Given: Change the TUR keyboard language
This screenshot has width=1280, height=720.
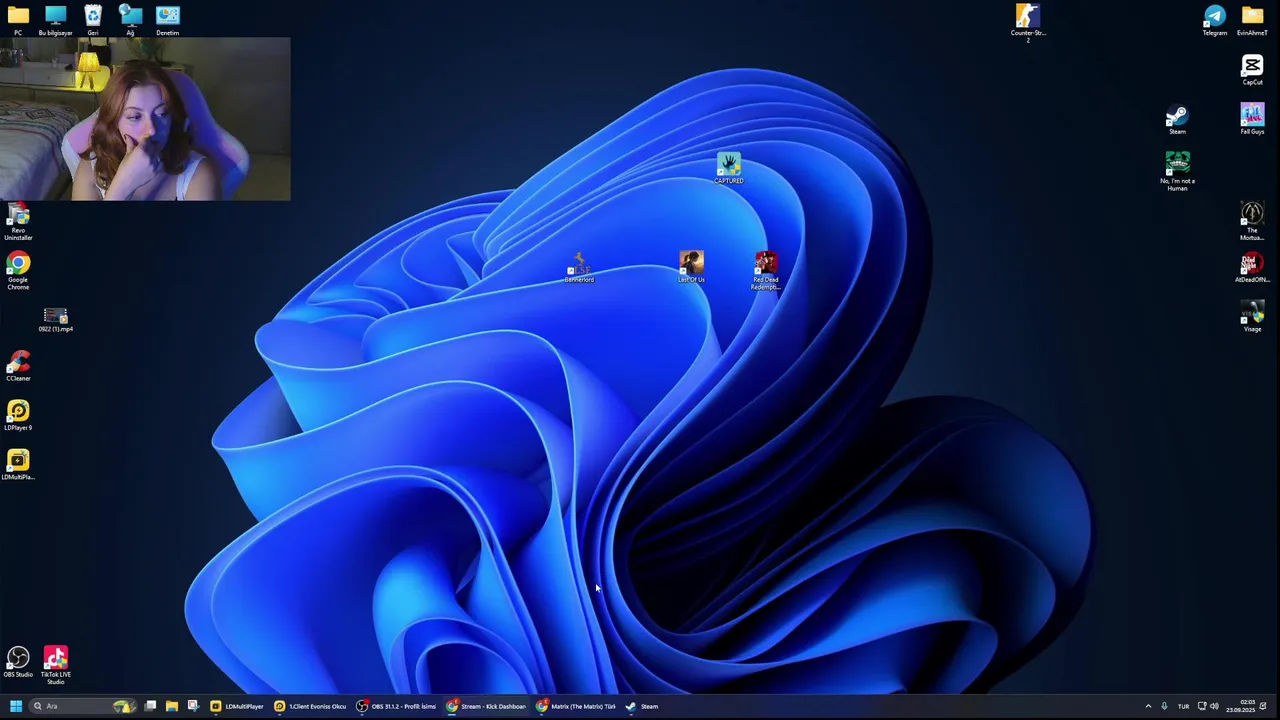Looking at the screenshot, I should 1183,706.
